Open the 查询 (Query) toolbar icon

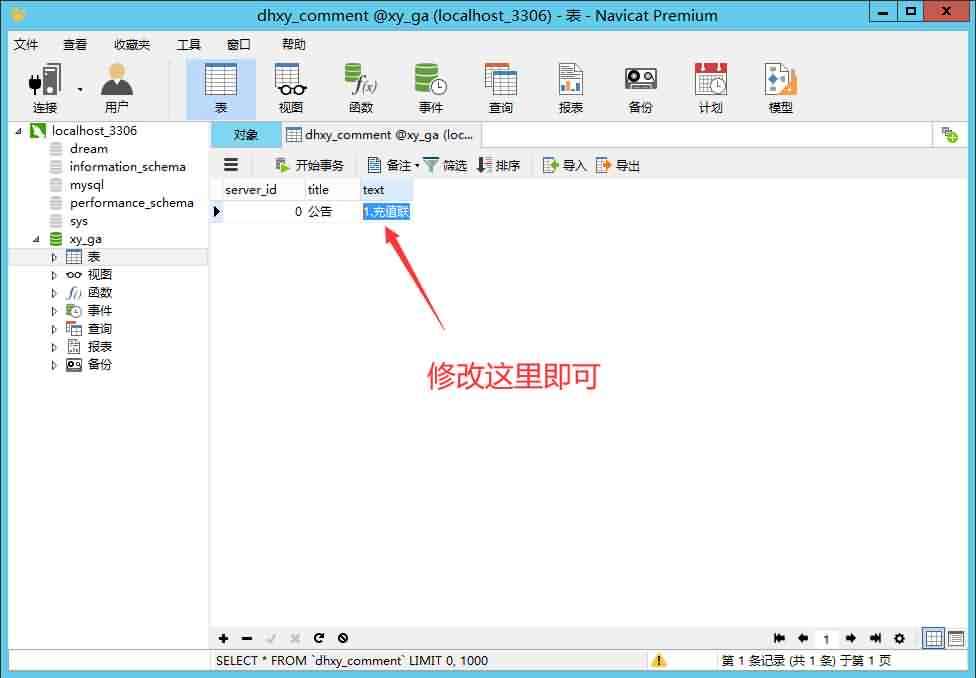pyautogui.click(x=500, y=88)
